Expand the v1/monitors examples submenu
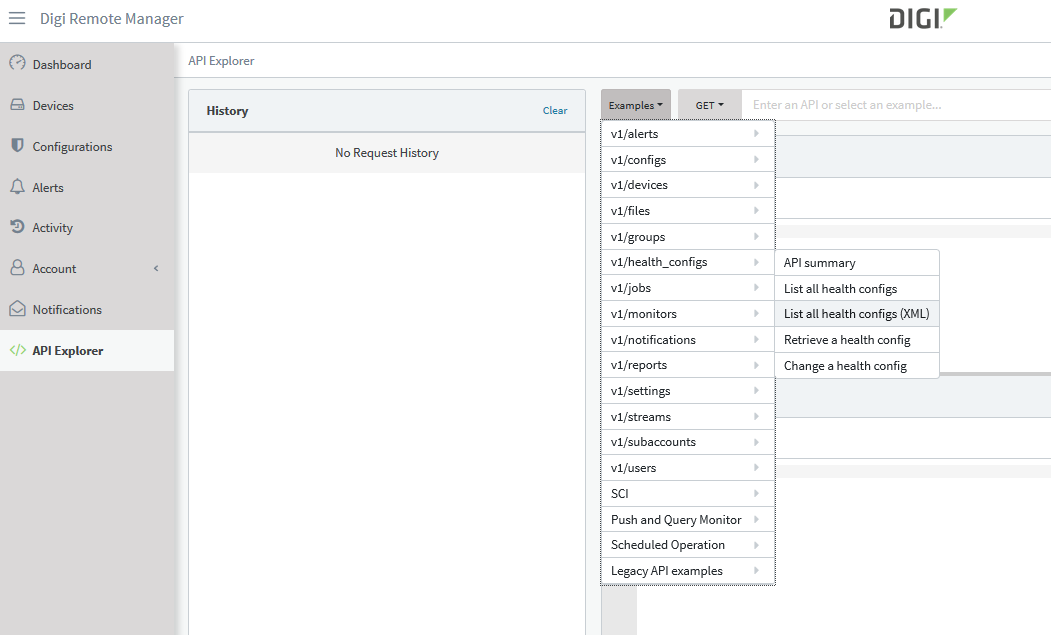This screenshot has height=635, width=1051. 688,314
